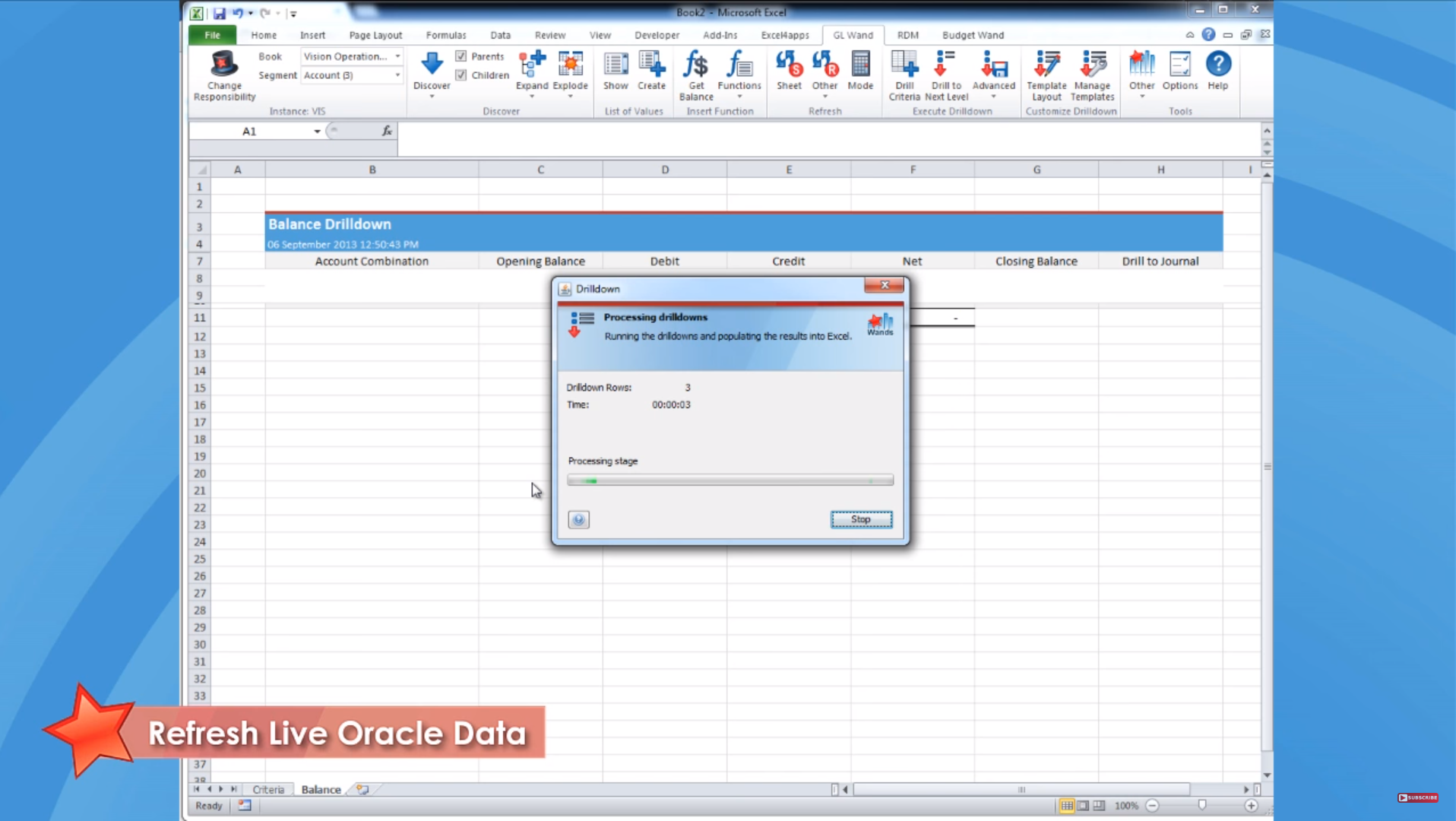Click the Explode icon in ribbon
Screen dimensions: 1456x821
tap(570, 64)
